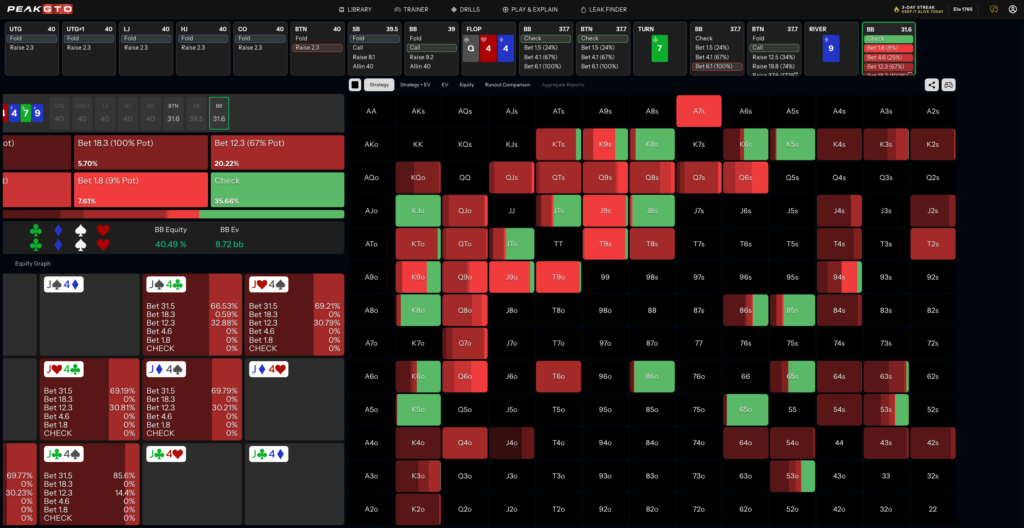Viewport: 1024px width, 528px height.
Task: Click second-row green club suit filter
Action: pyautogui.click(x=35, y=244)
